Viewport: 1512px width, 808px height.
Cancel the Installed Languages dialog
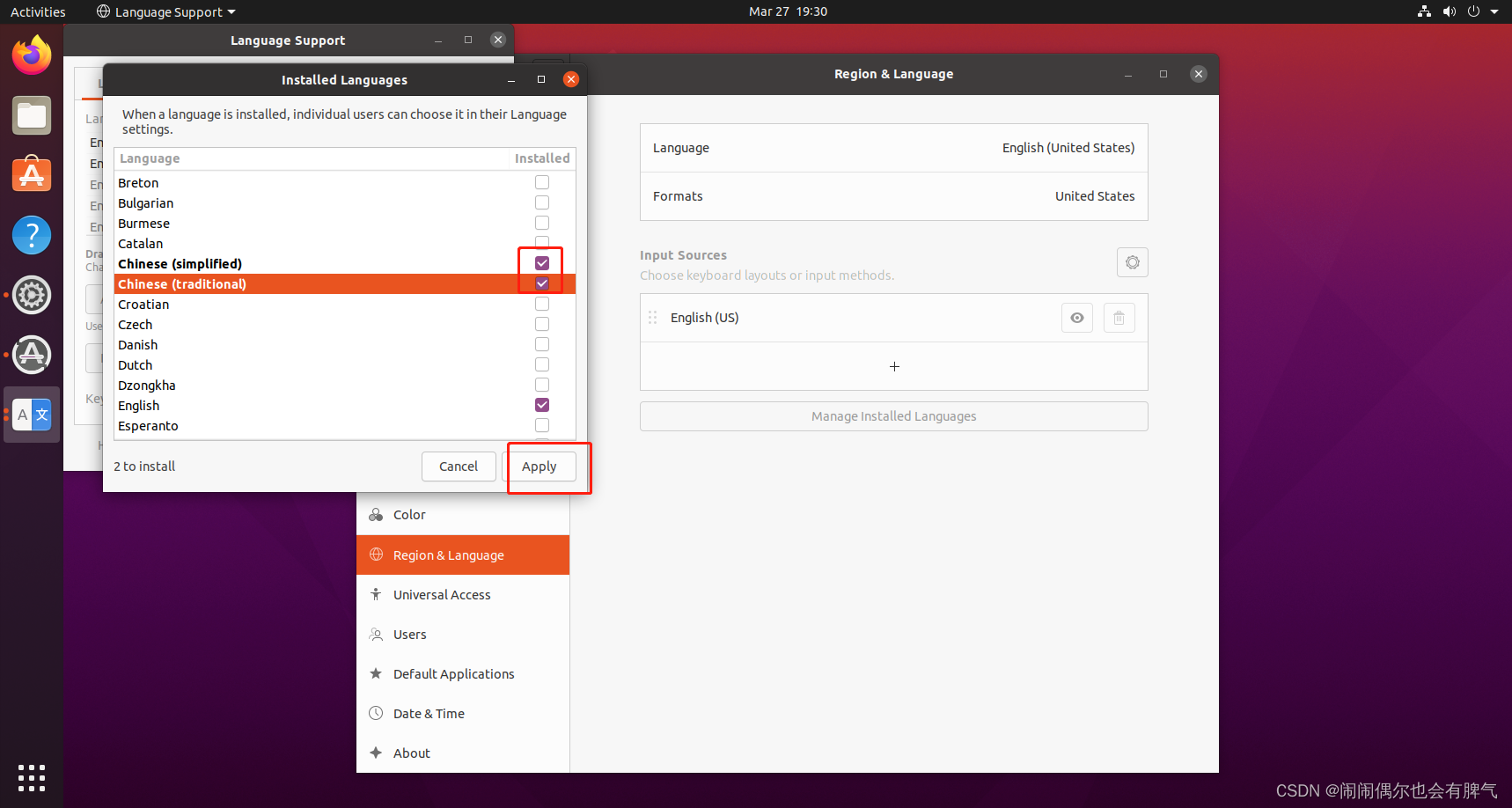[x=459, y=466]
